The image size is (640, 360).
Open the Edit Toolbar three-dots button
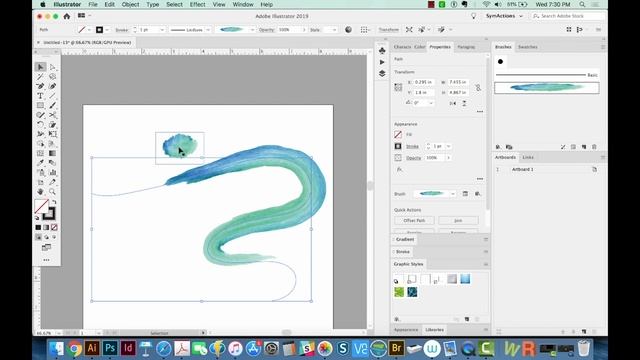47,260
